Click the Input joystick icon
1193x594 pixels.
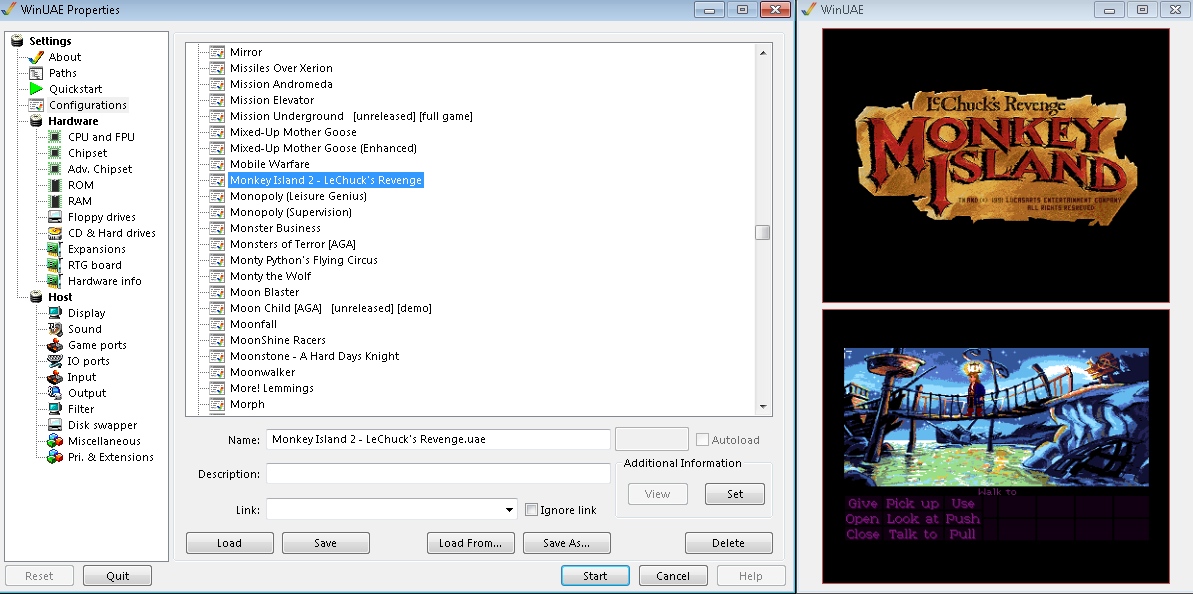pos(55,376)
